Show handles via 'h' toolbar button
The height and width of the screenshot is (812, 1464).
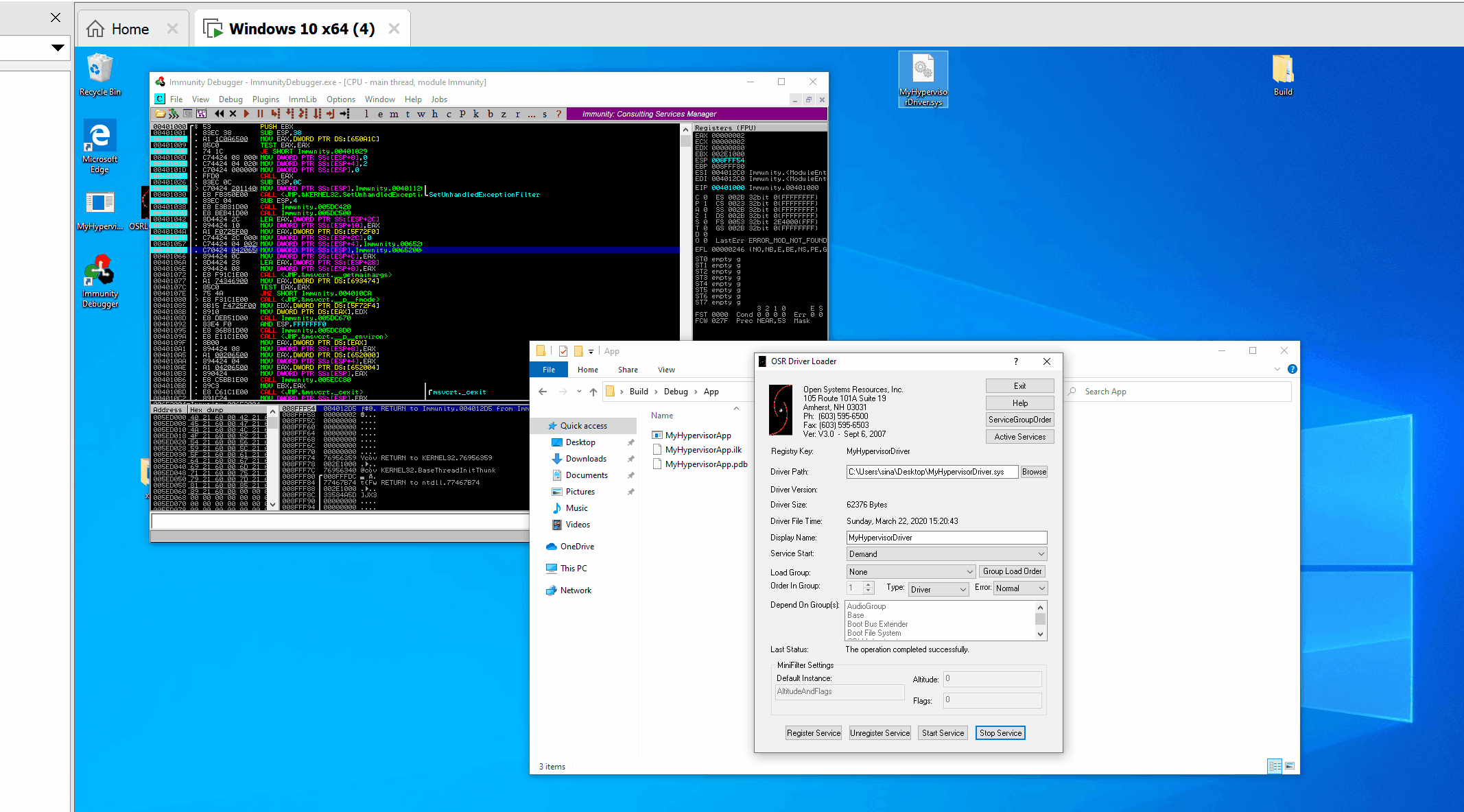[435, 114]
